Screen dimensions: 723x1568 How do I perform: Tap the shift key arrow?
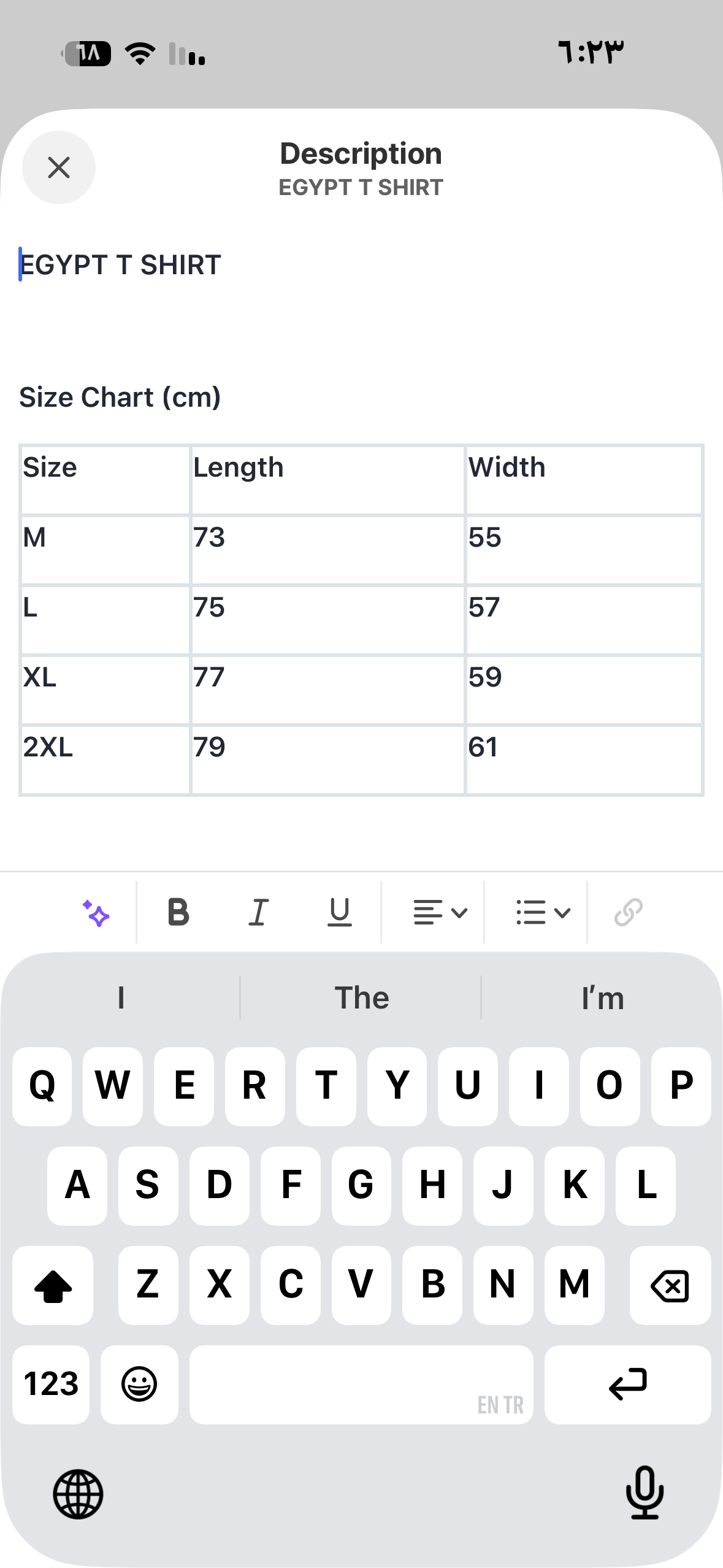pos(53,1285)
